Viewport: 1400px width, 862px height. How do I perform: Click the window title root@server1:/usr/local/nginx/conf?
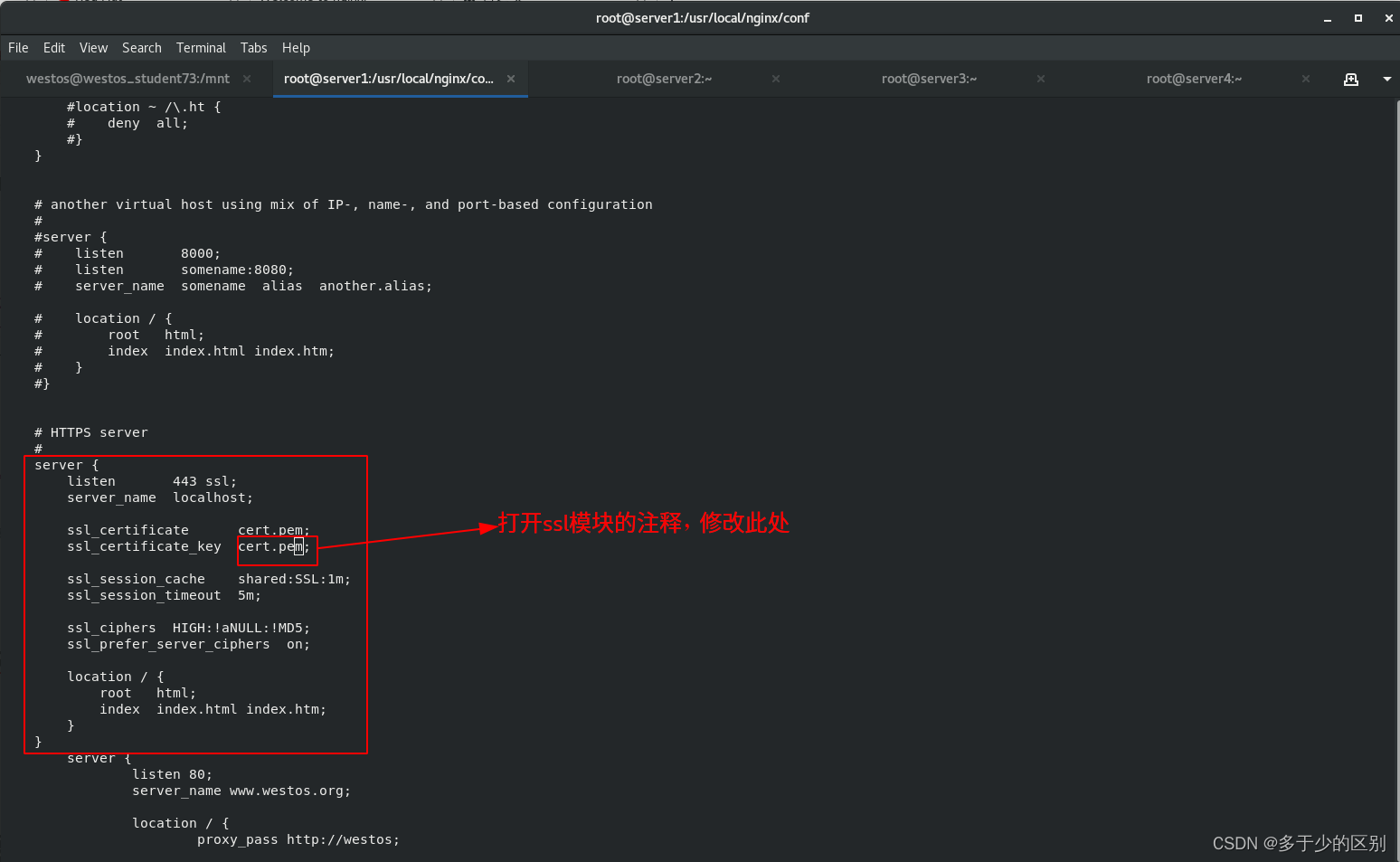[702, 18]
